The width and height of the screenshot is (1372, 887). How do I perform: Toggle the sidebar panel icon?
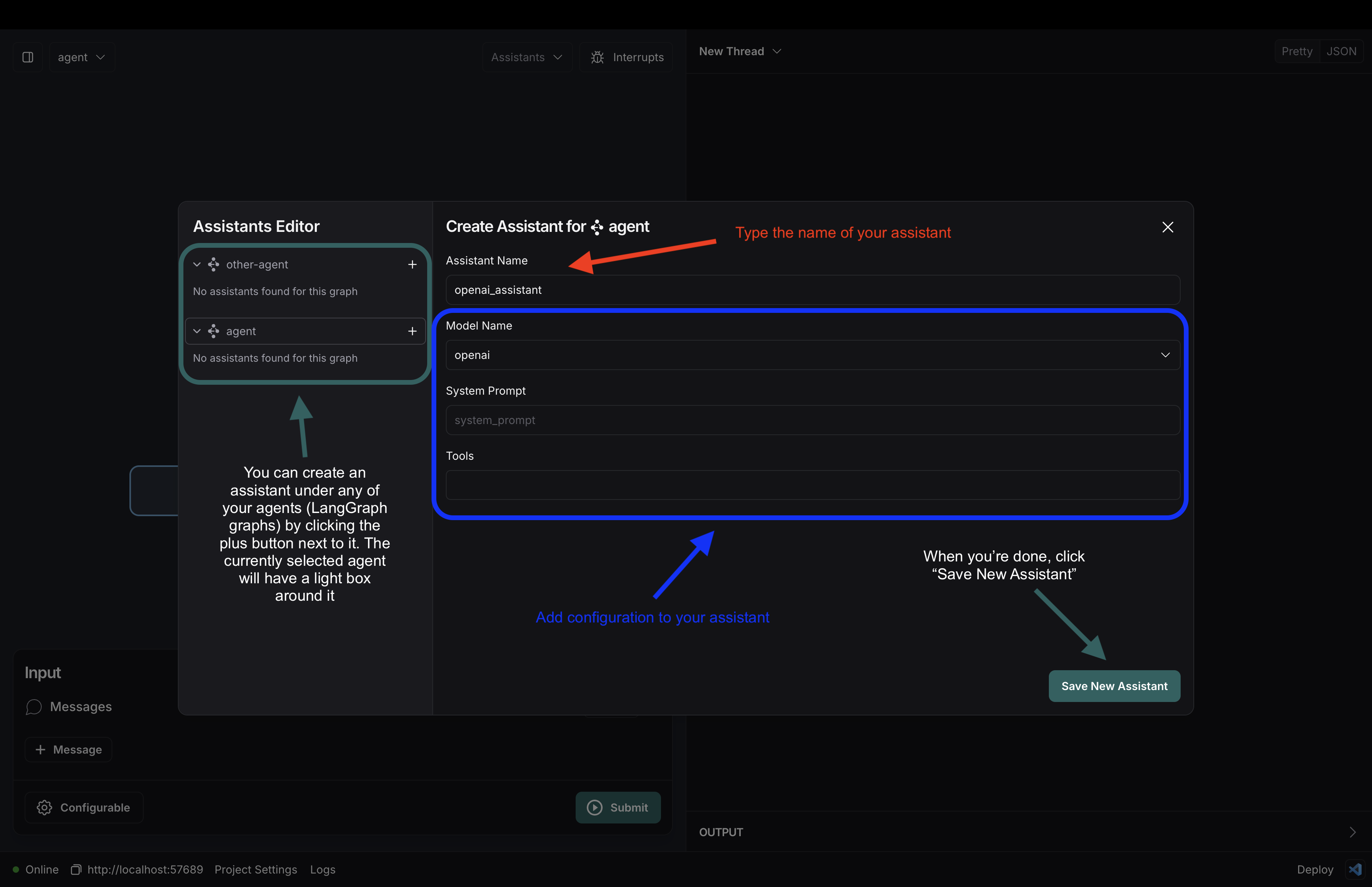28,57
